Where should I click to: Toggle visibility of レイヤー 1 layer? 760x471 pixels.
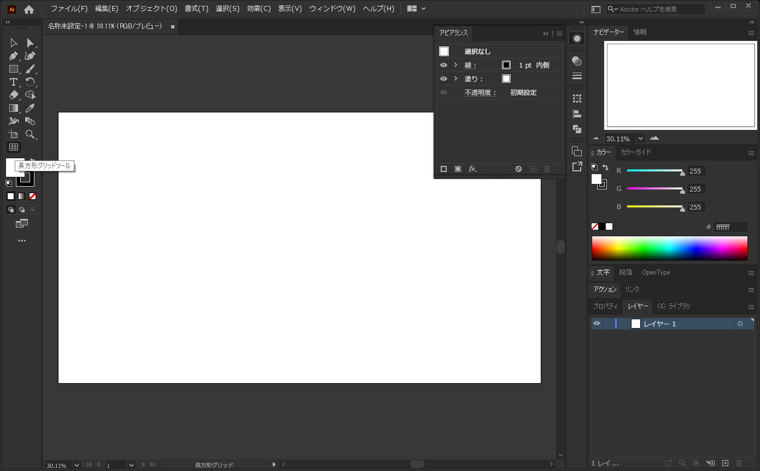[597, 324]
